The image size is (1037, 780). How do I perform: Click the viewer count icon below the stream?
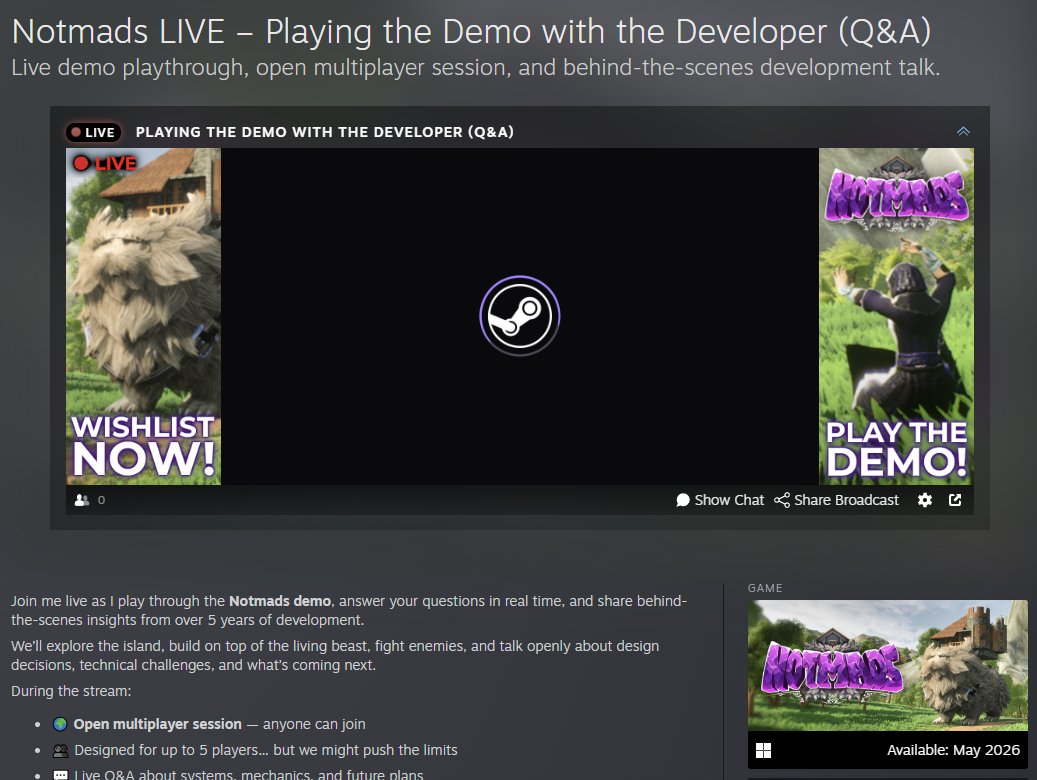click(x=81, y=500)
